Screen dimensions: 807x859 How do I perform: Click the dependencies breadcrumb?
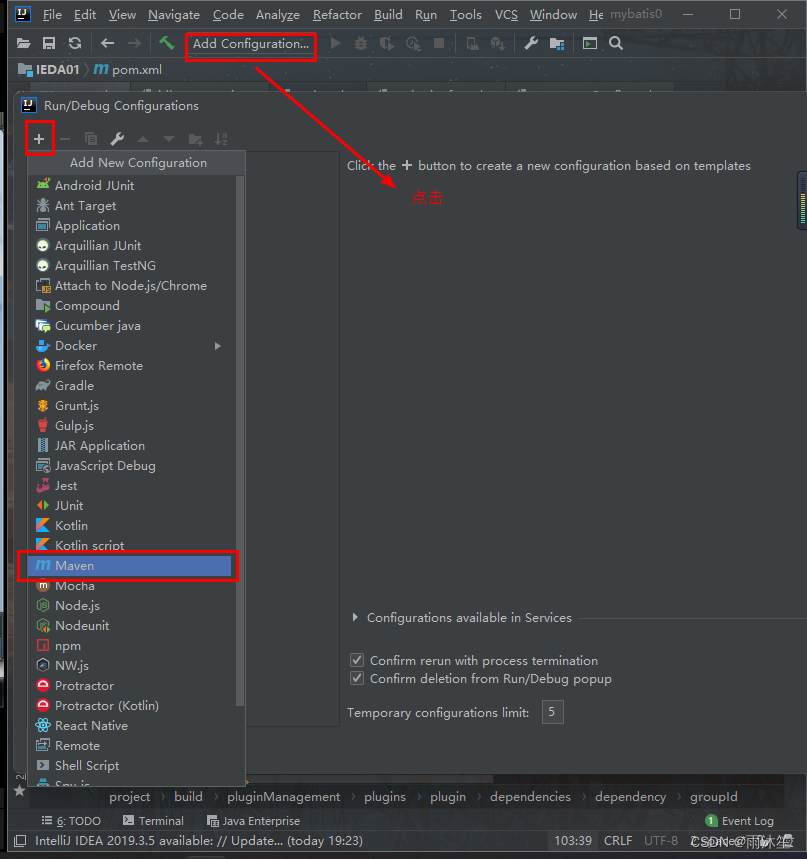pyautogui.click(x=530, y=797)
